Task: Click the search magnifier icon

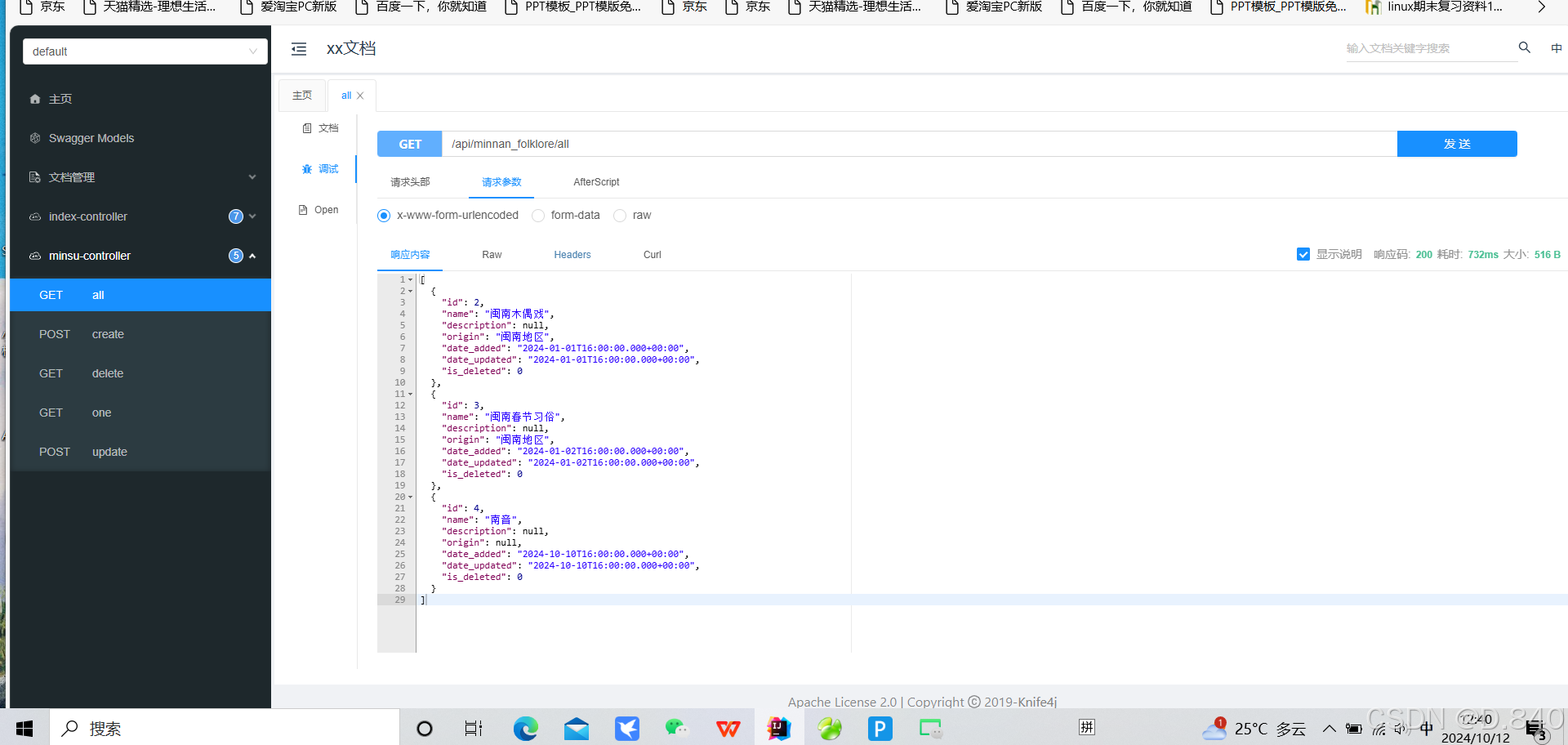Action: coord(1524,47)
